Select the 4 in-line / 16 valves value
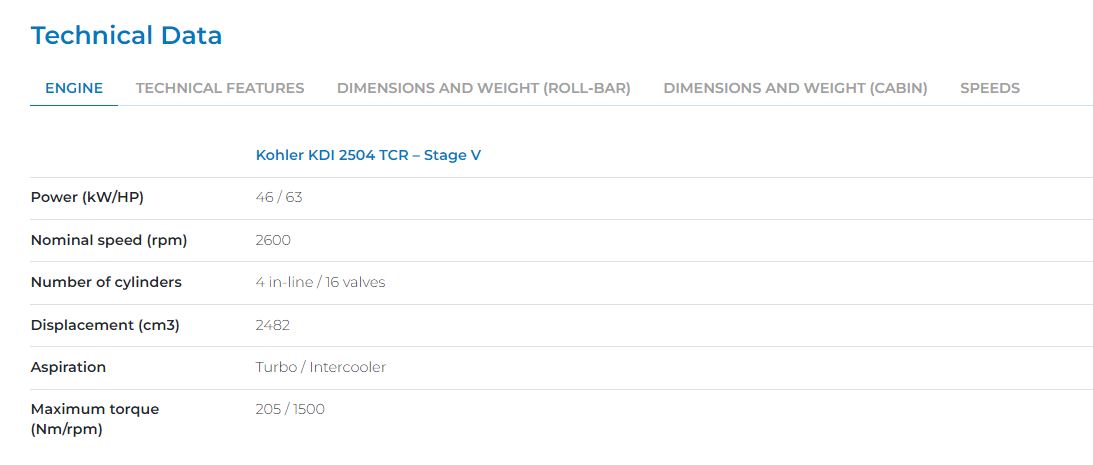This screenshot has height=465, width=1093. (x=320, y=282)
